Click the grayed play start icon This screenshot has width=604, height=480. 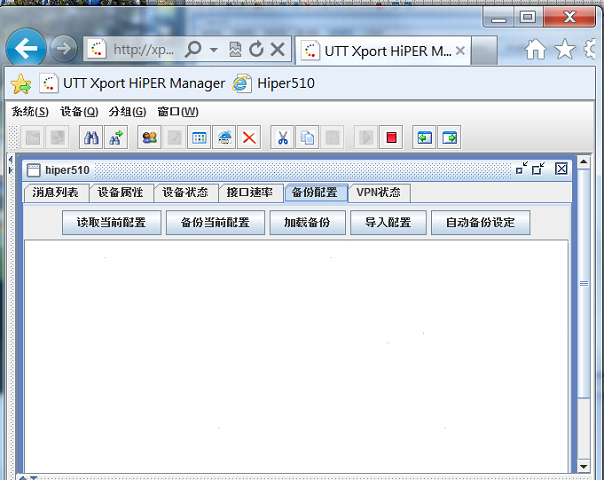pyautogui.click(x=366, y=137)
